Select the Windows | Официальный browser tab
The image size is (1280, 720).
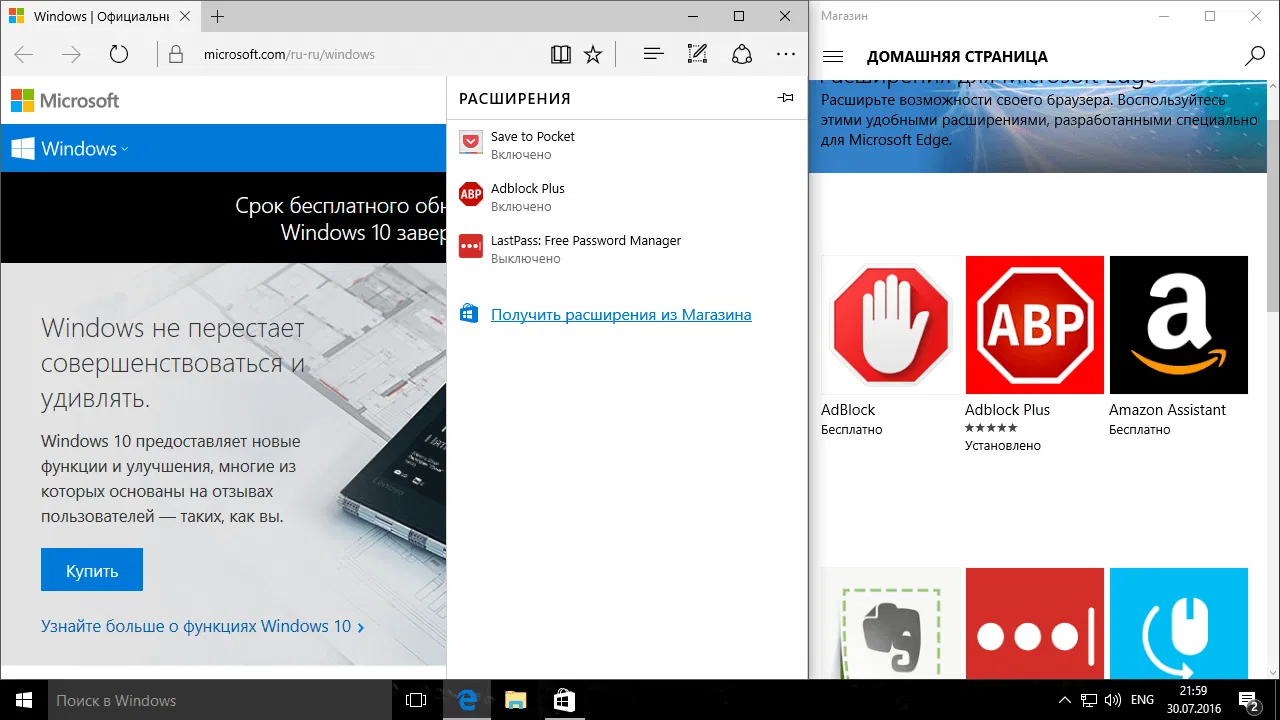coord(100,16)
